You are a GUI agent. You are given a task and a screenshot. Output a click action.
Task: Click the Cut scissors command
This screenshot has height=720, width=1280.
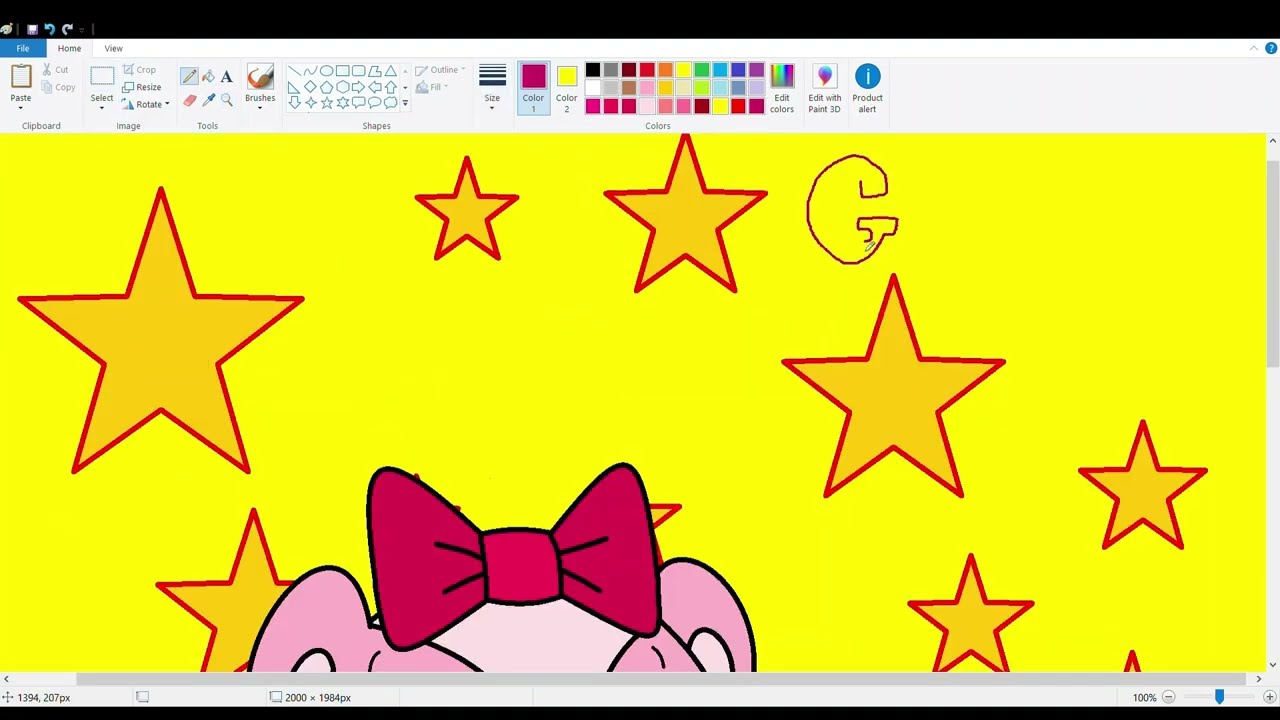pos(55,70)
